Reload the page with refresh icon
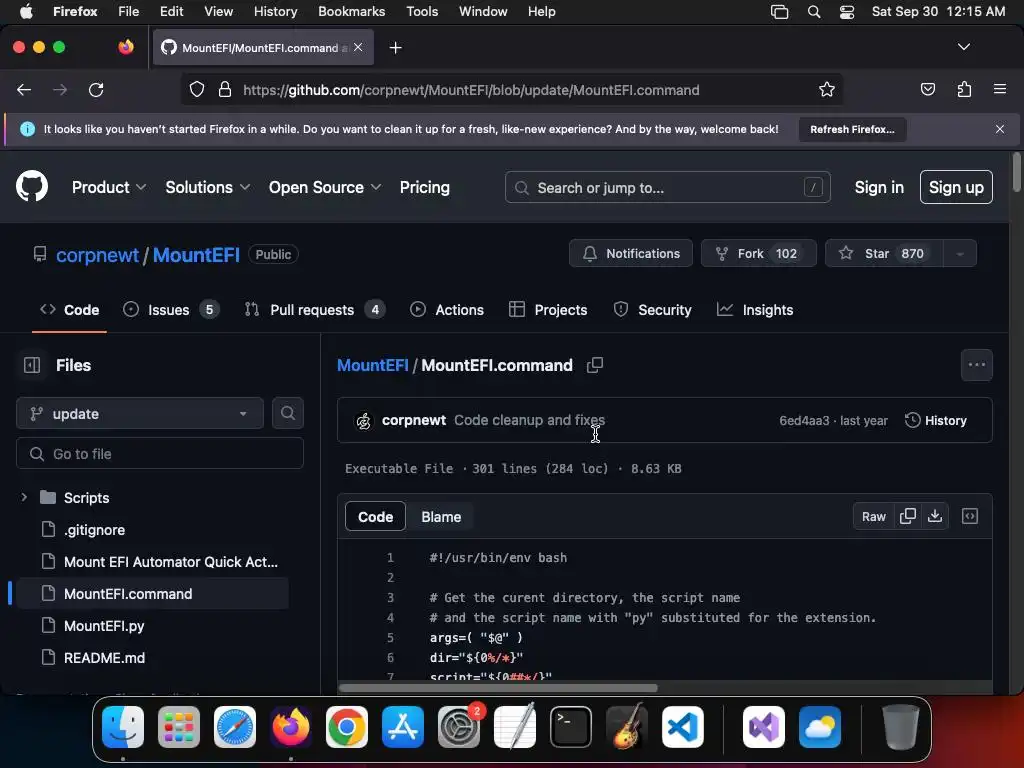 point(96,90)
